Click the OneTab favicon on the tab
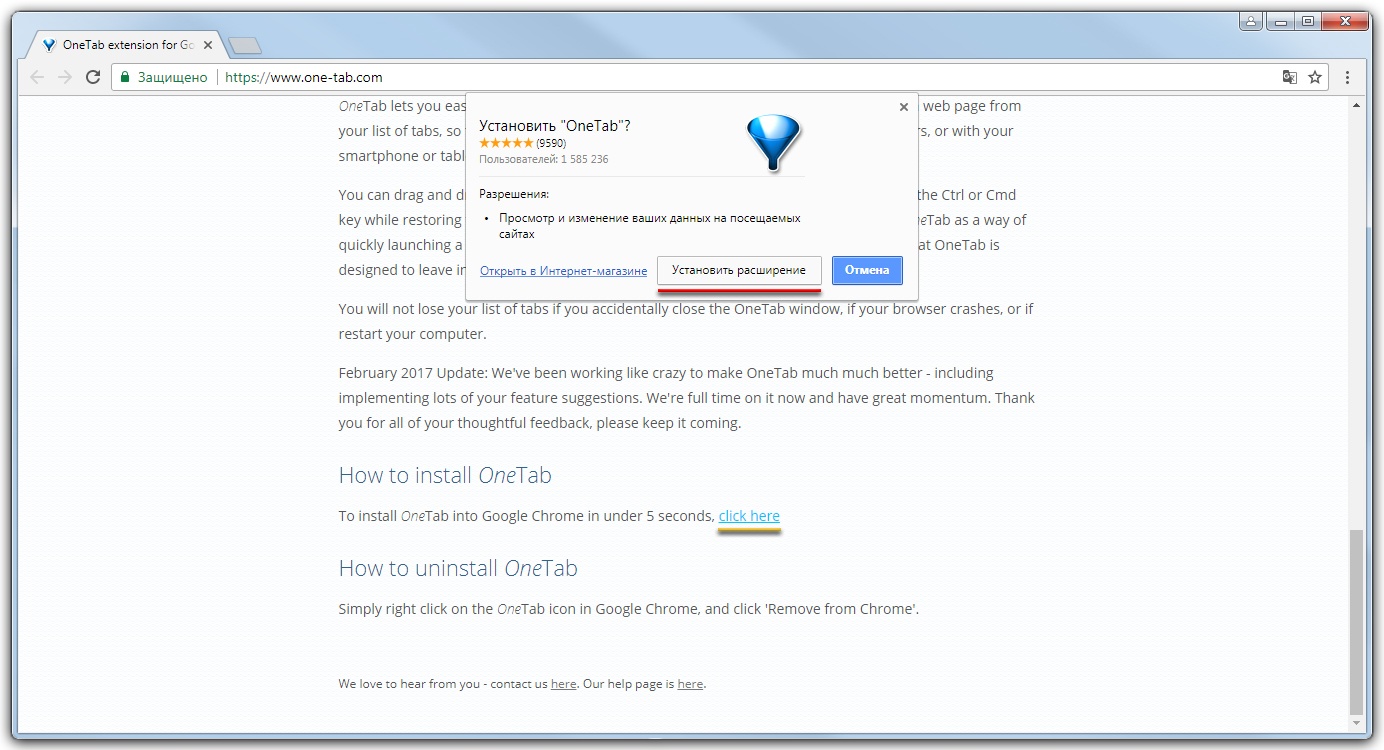The height and width of the screenshot is (750, 1384). (49, 45)
